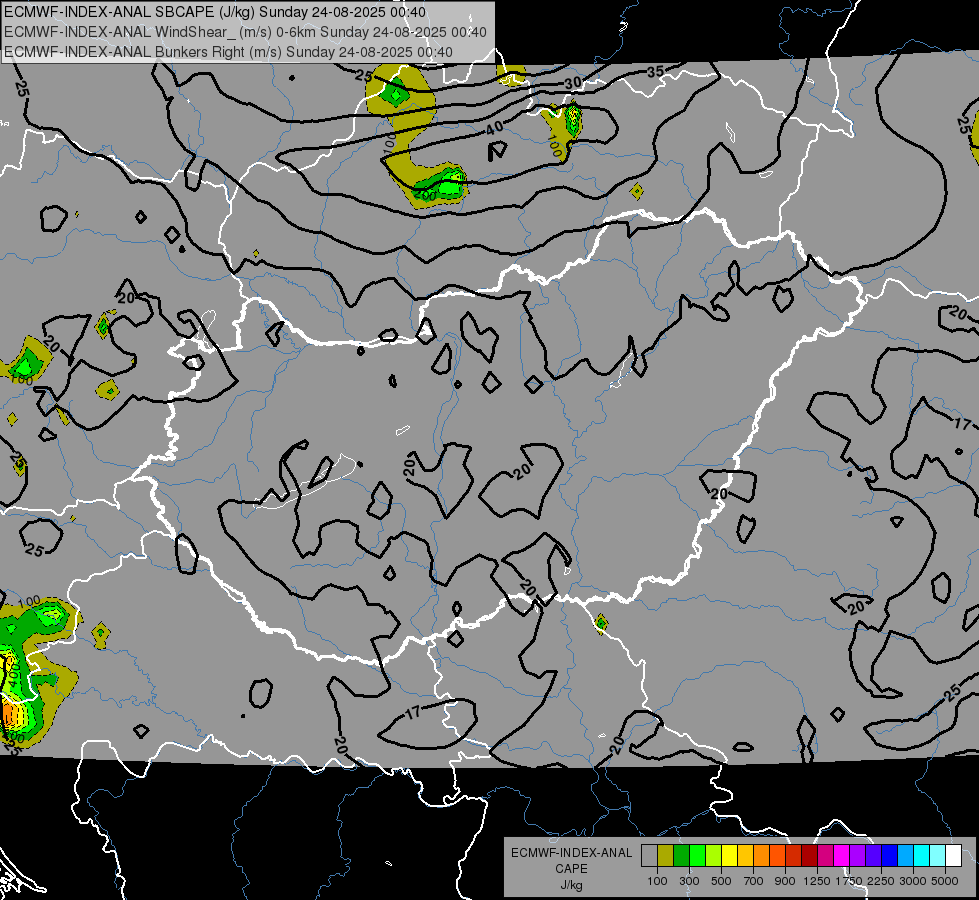
Task: Click the 2250 value under the color bar
Action: click(881, 881)
